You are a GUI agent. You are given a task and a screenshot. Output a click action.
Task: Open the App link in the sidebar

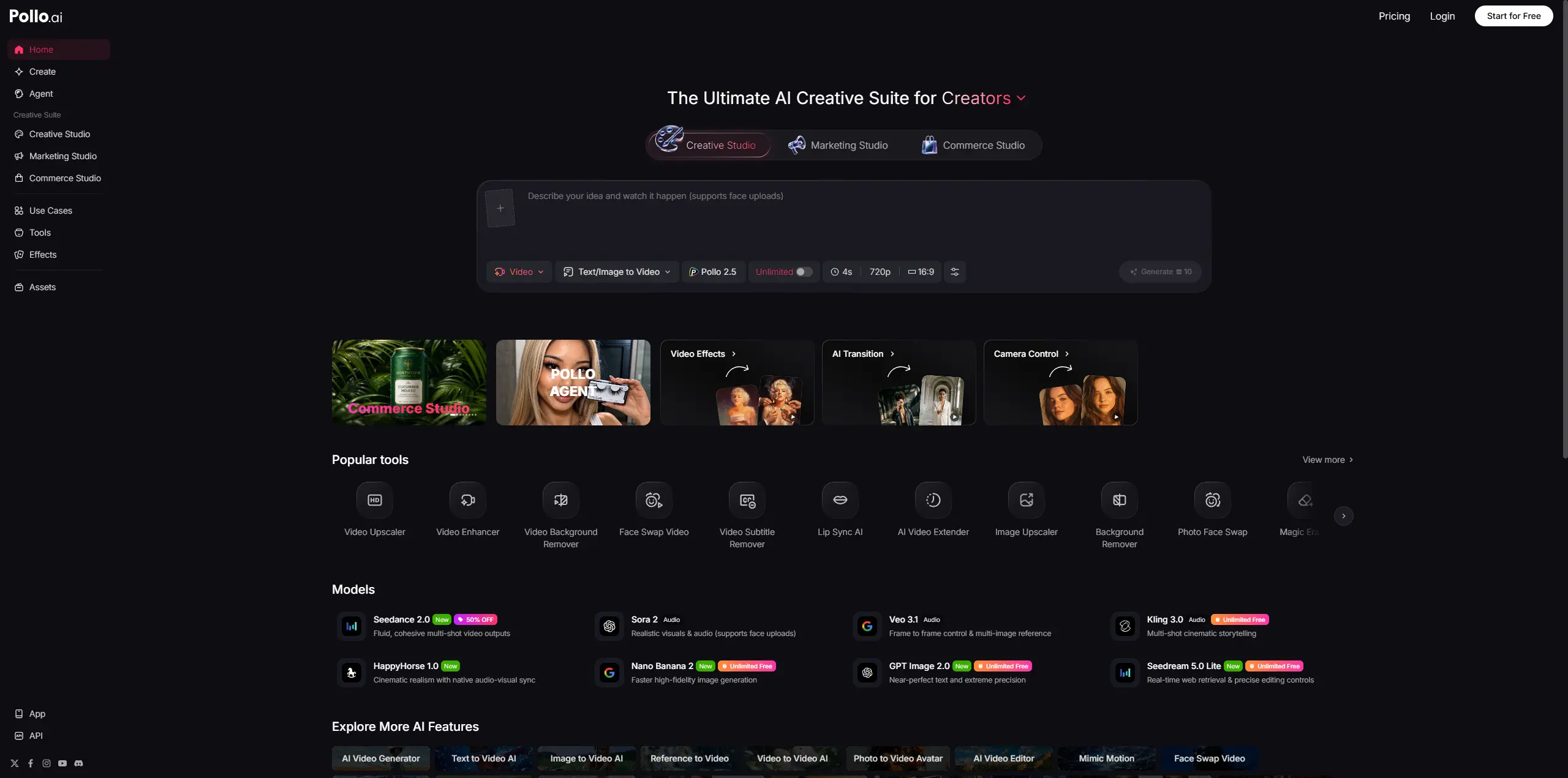point(59,714)
